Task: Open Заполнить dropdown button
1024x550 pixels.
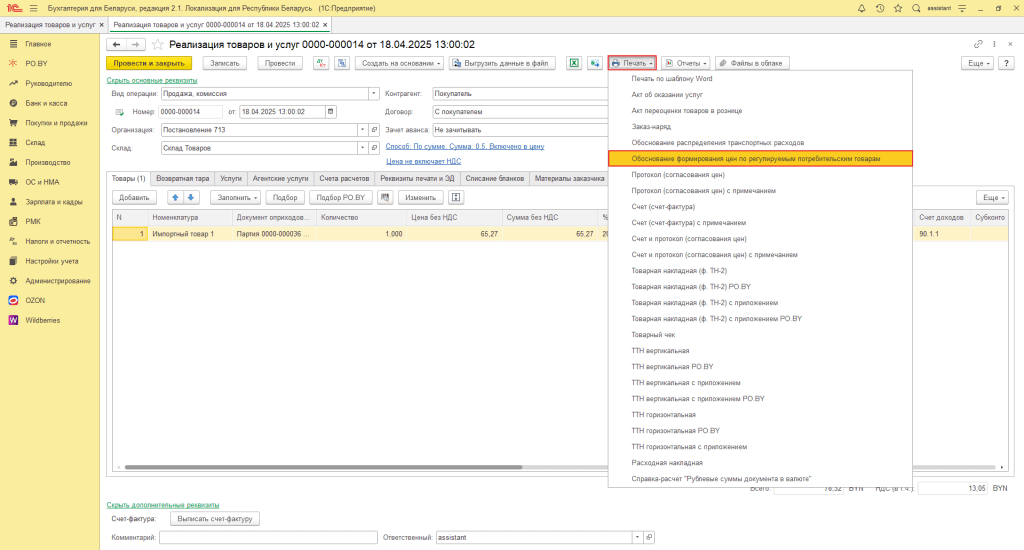Action: click(x=235, y=197)
